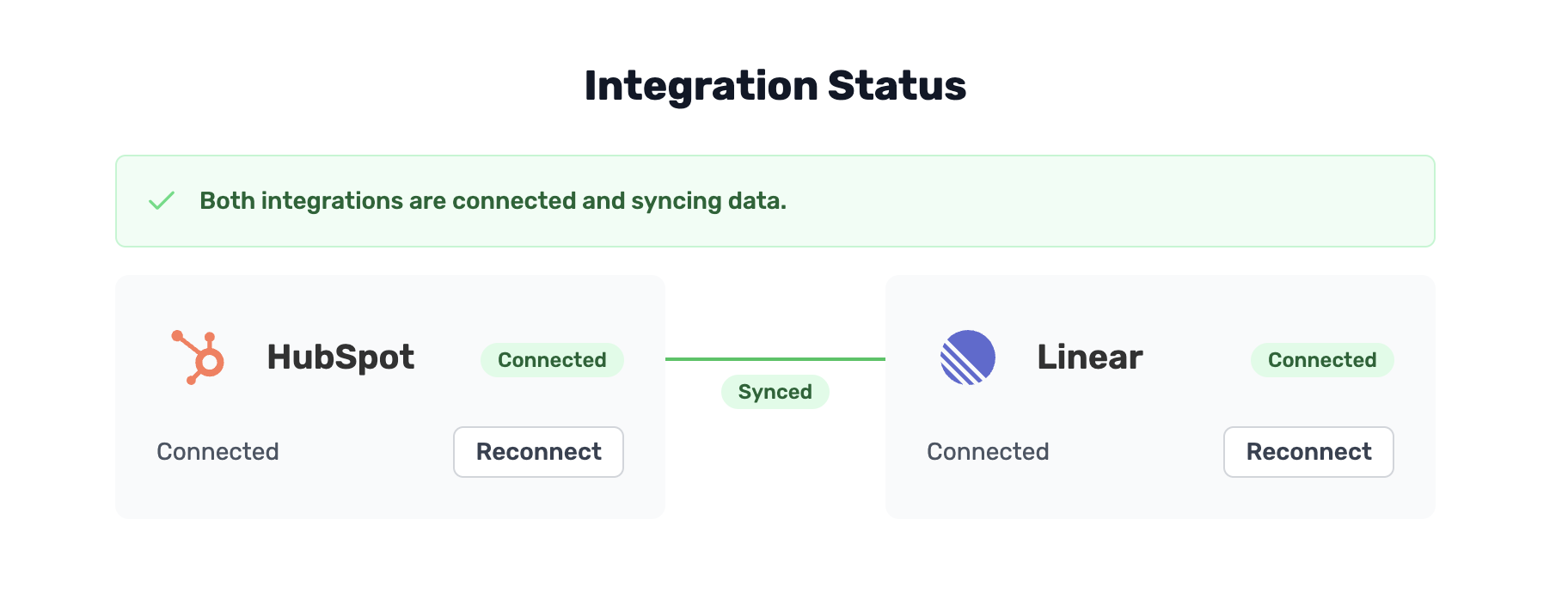Image resolution: width=1568 pixels, height=605 pixels.
Task: Click Reconnect for Linear
Action: pyautogui.click(x=1308, y=451)
